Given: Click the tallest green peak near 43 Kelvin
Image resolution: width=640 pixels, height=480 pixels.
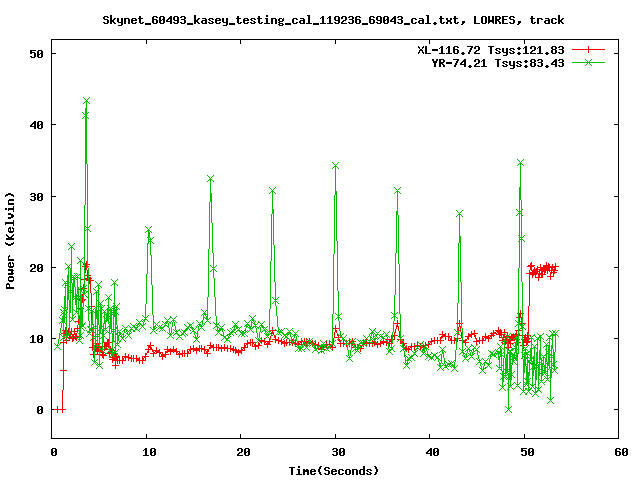Looking at the screenshot, I should (x=86, y=100).
